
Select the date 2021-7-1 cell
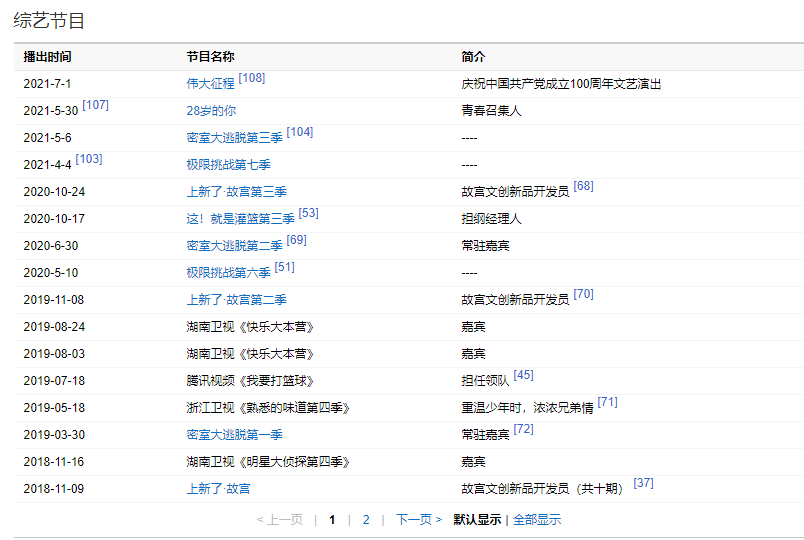point(47,84)
